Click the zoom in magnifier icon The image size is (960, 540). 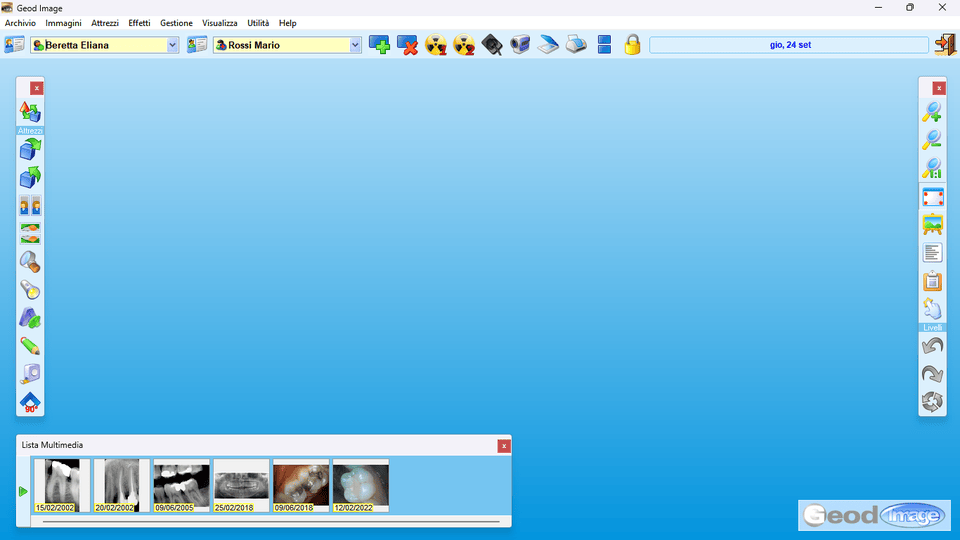pyautogui.click(x=932, y=113)
